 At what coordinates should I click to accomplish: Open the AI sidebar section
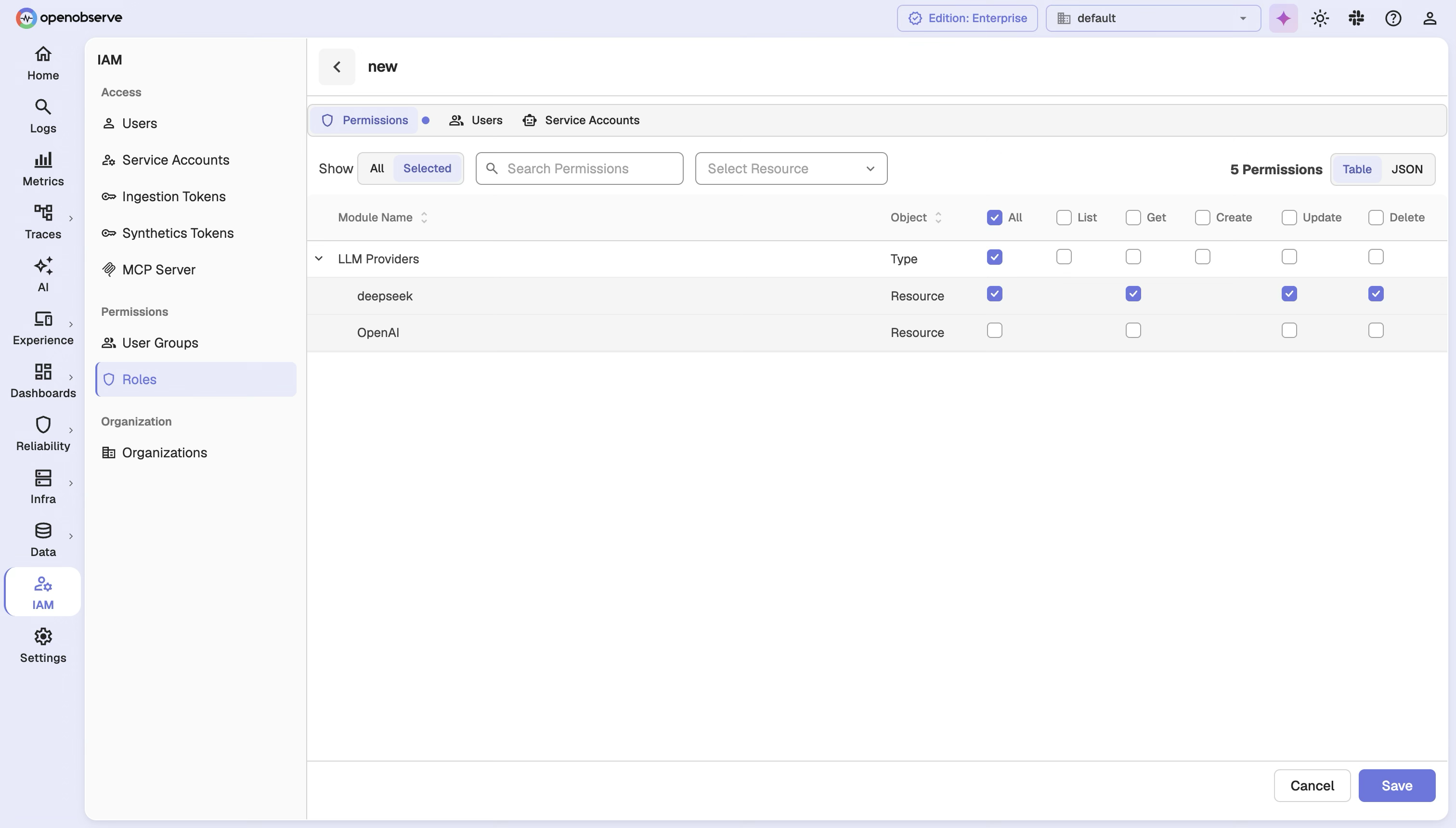pyautogui.click(x=43, y=275)
